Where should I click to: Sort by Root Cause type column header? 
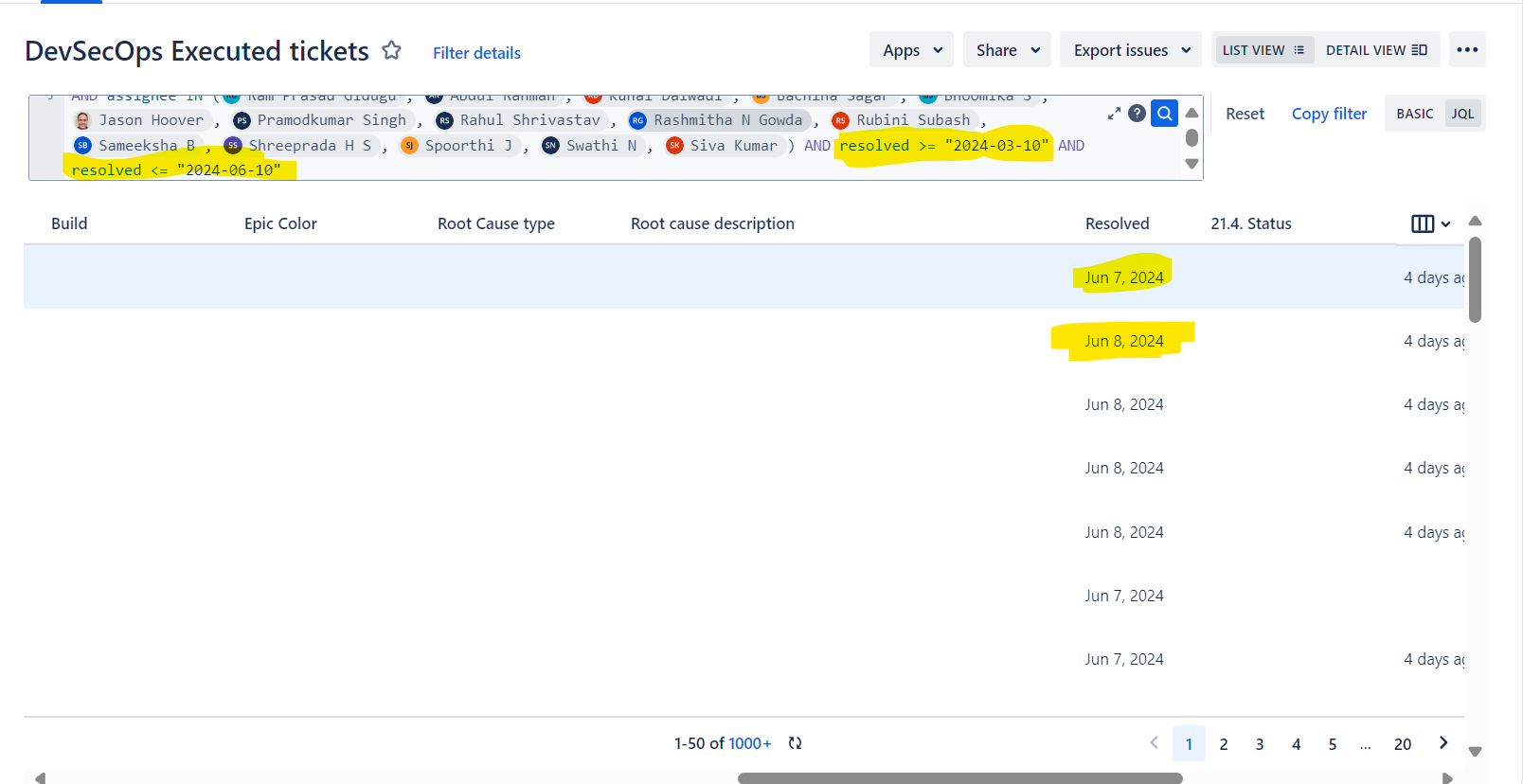pyautogui.click(x=496, y=223)
